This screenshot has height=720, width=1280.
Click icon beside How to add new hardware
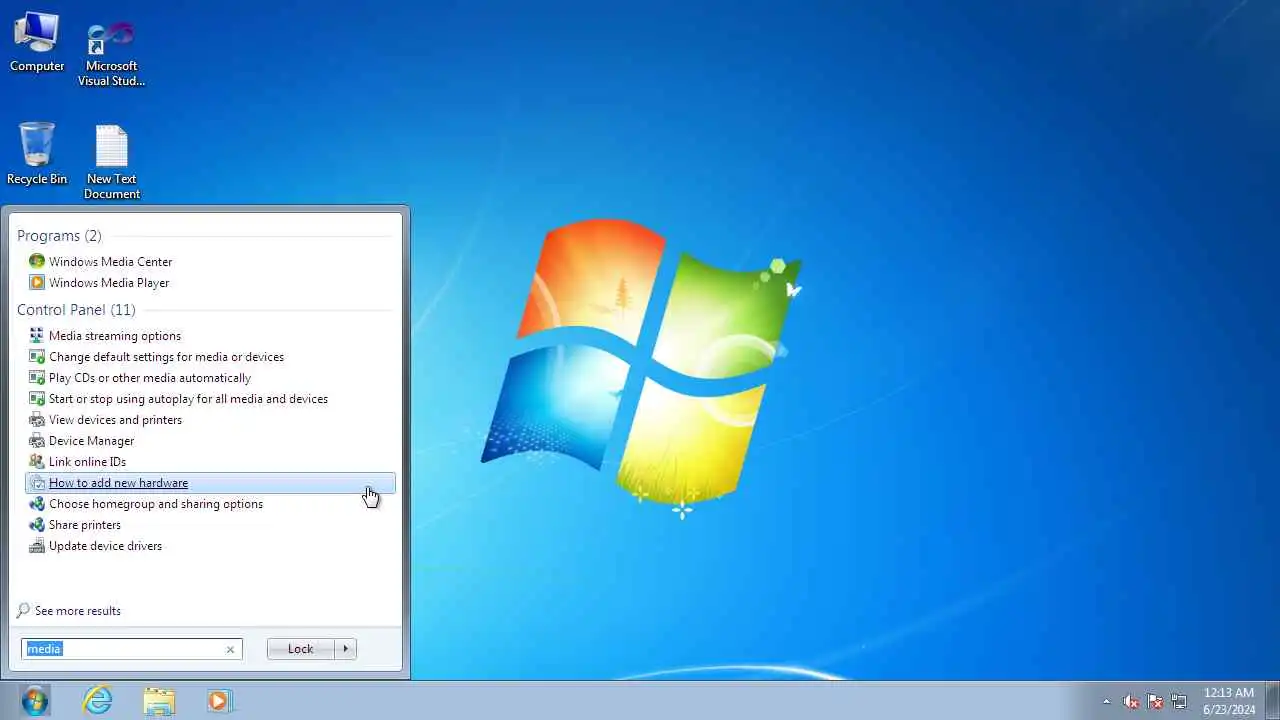pyautogui.click(x=37, y=483)
